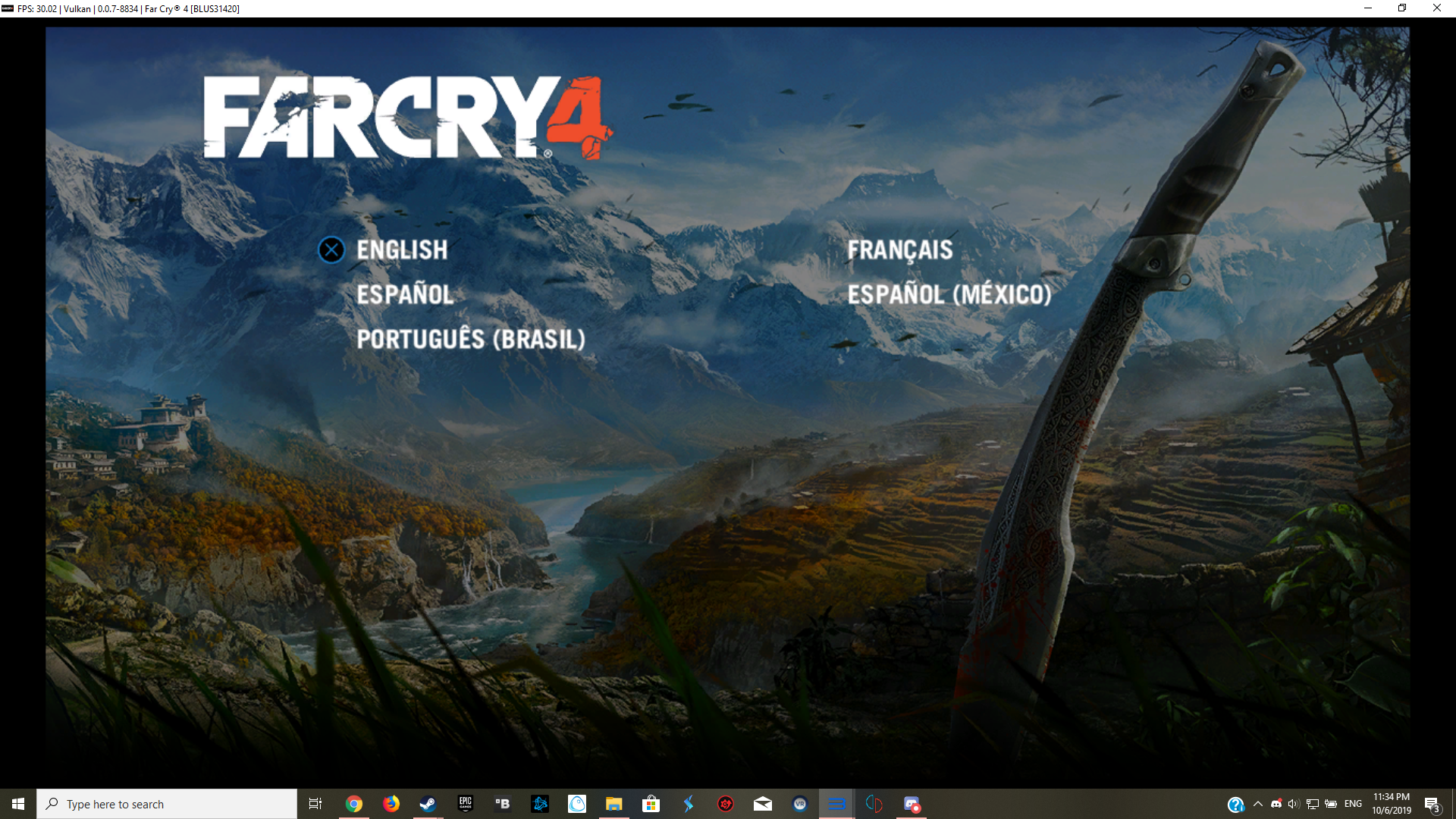The height and width of the screenshot is (819, 1456).
Task: Open the red gear-shaped taskbar app
Action: [x=726, y=804]
